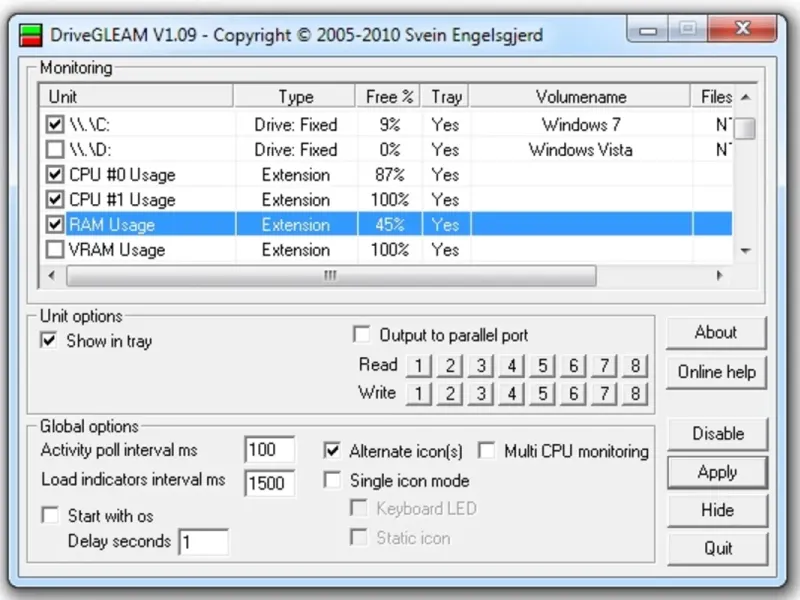Click the horizontal scrollbar right arrow
The height and width of the screenshot is (600, 800).
719,276
